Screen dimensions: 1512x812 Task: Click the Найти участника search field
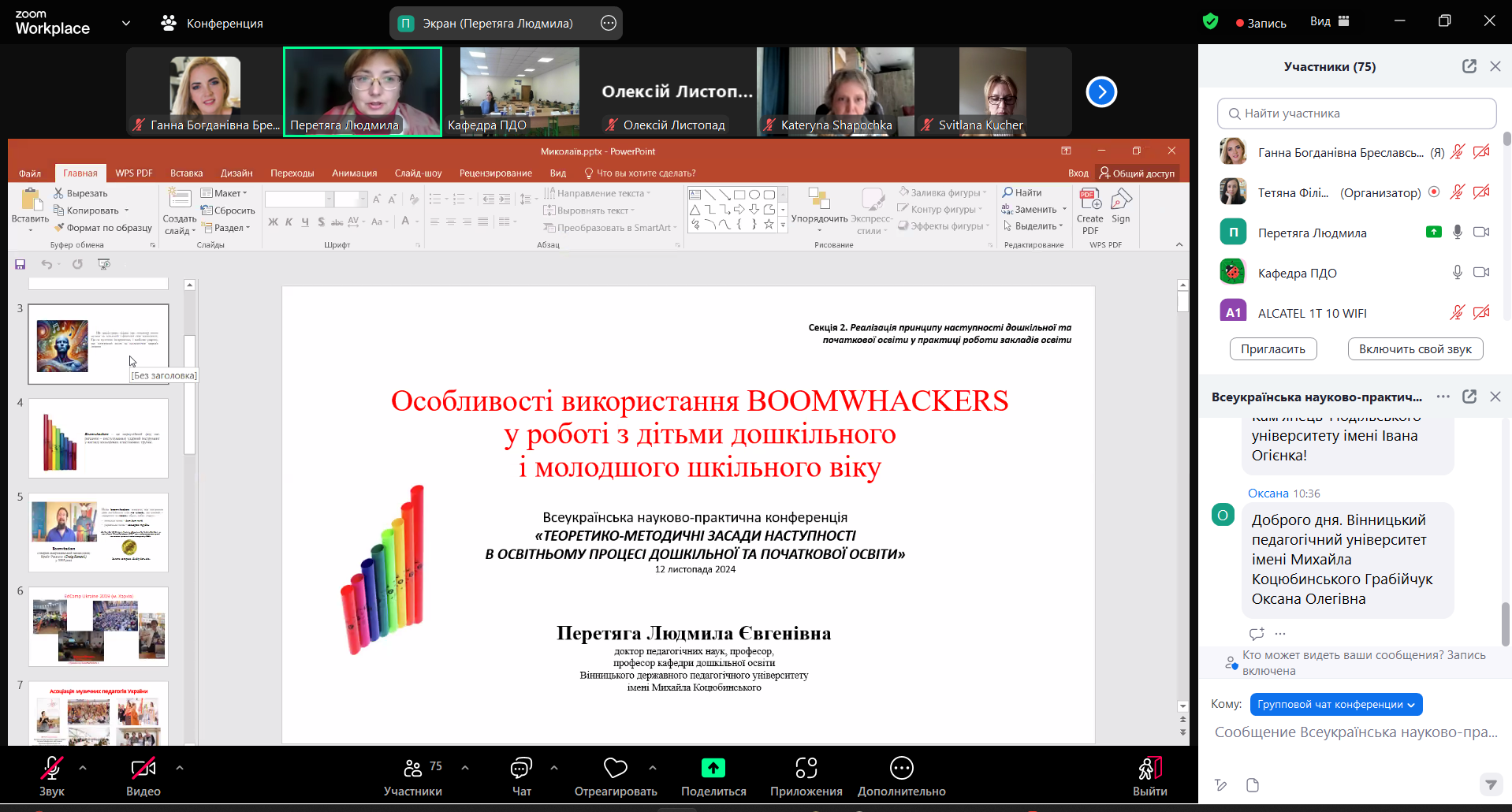coord(1356,114)
